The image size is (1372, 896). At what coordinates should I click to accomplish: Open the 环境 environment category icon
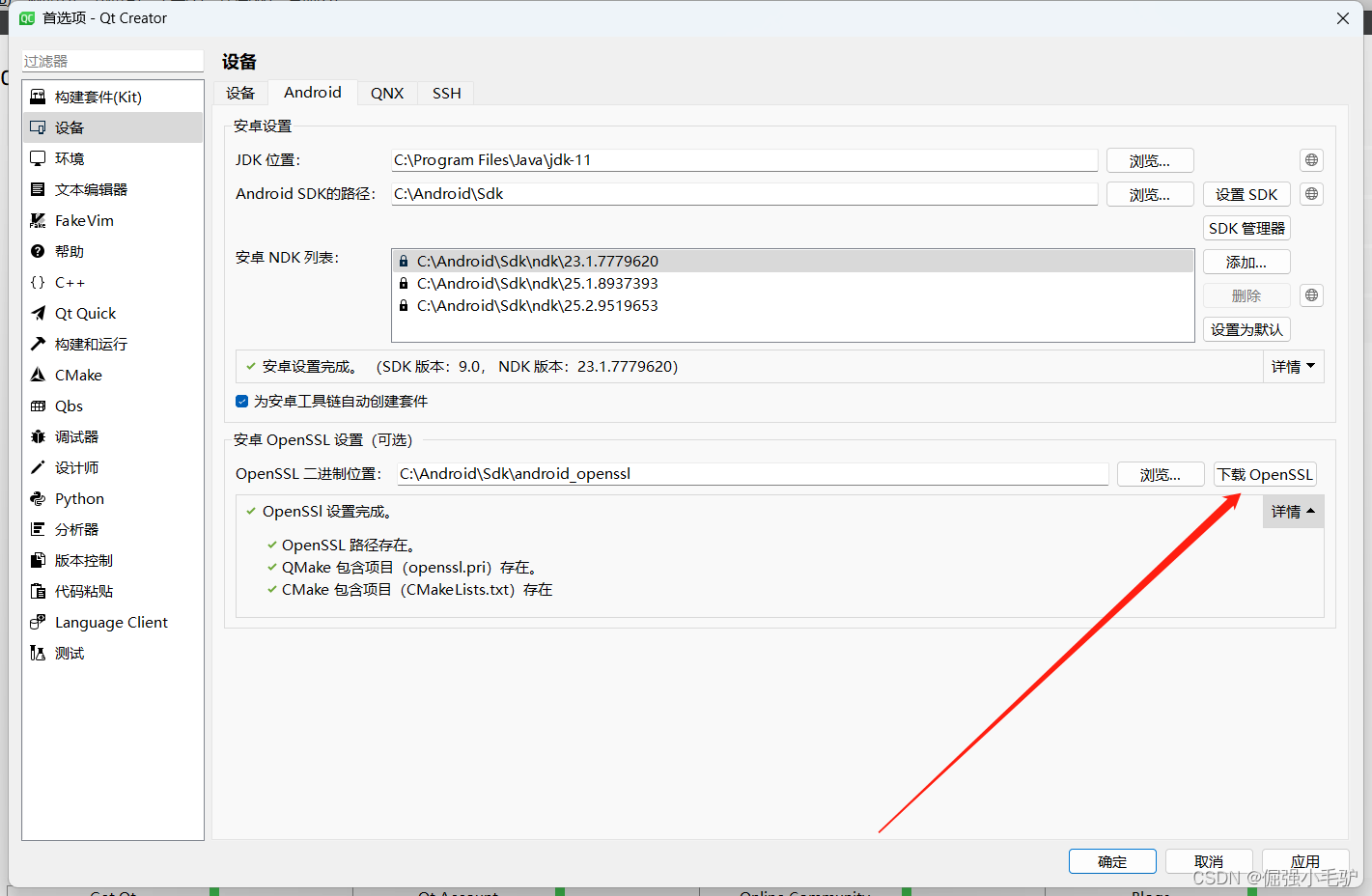[38, 158]
